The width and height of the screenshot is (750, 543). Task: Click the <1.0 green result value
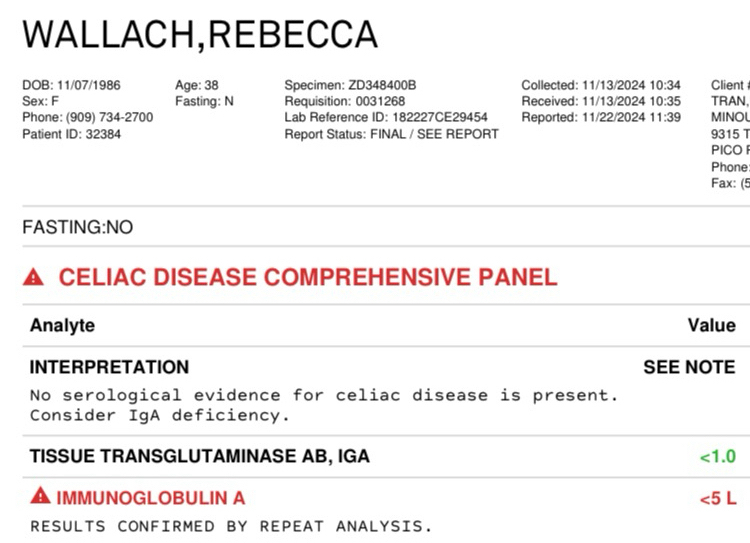point(717,456)
